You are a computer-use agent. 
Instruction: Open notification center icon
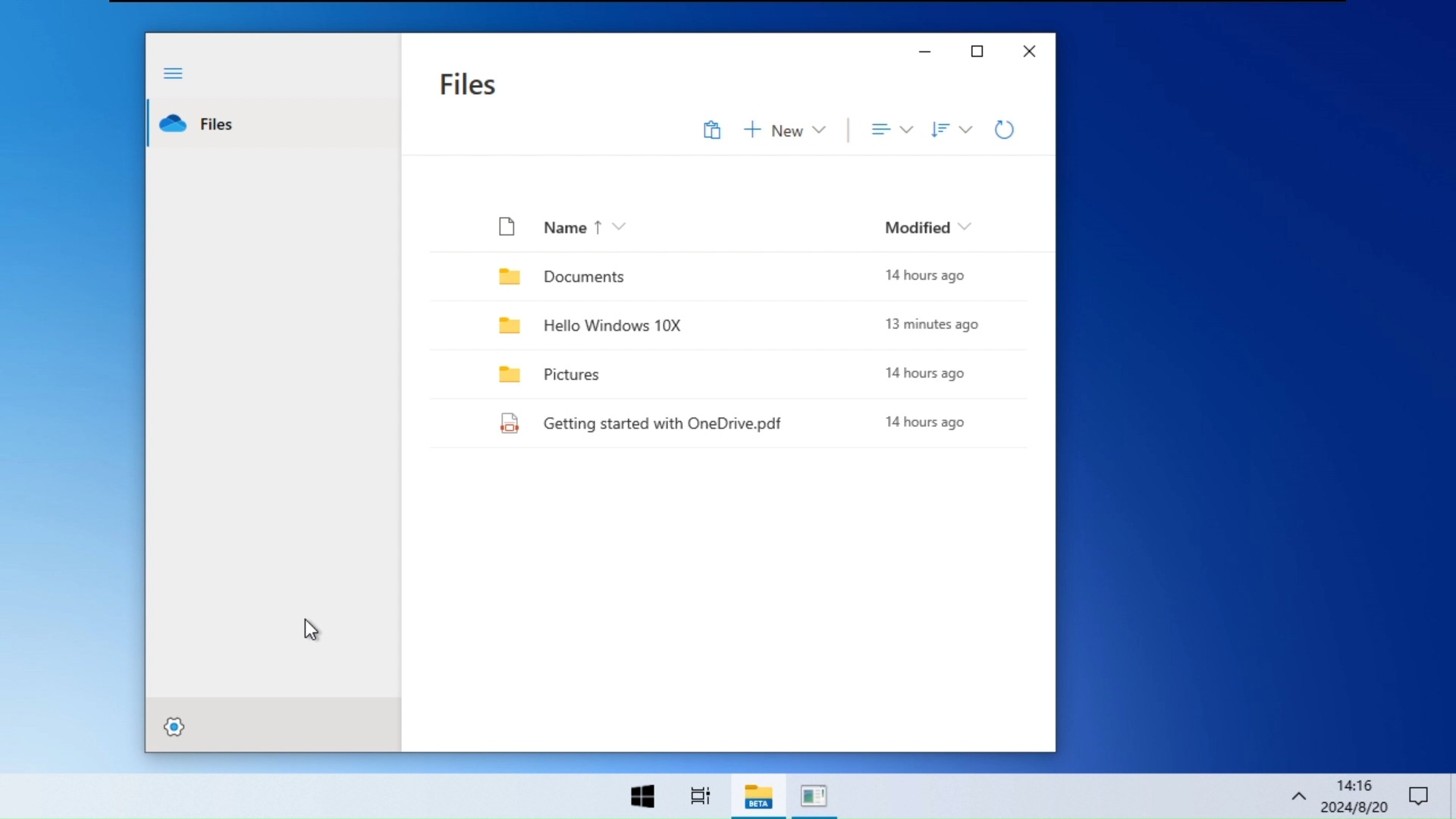(1418, 795)
